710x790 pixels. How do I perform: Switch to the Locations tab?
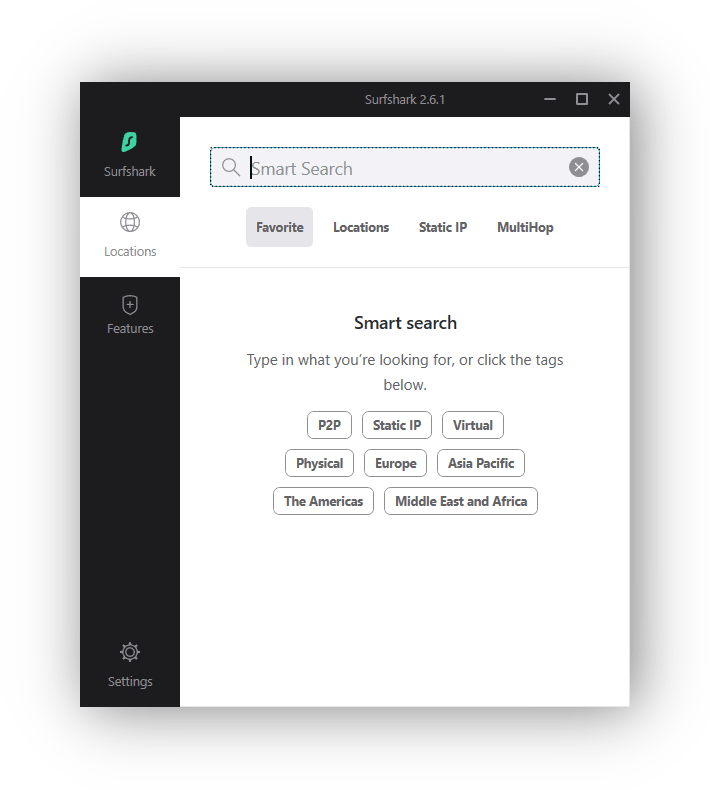[x=361, y=227]
